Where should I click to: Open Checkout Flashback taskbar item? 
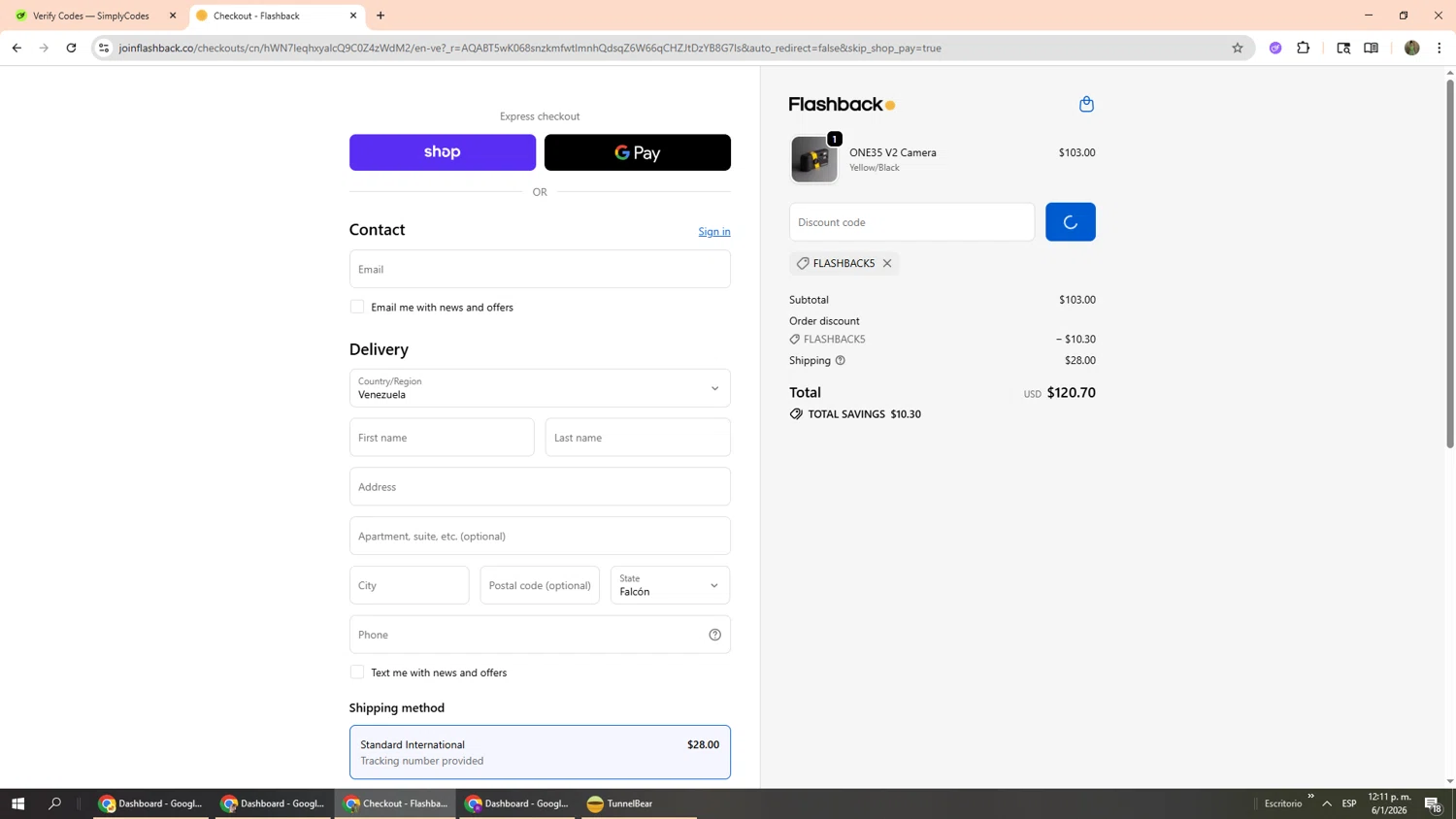click(396, 803)
